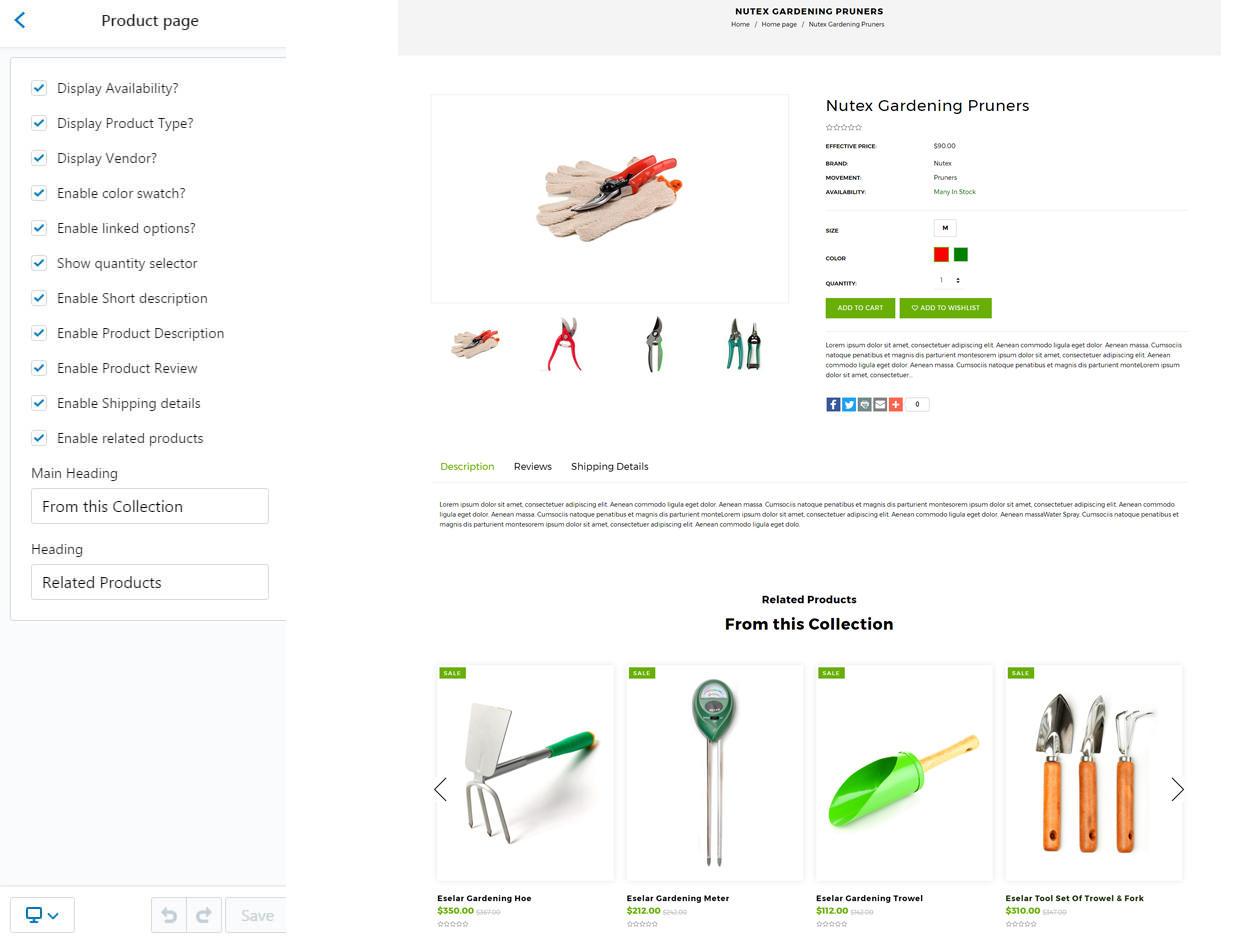Click the orange plus share icon
Viewport: 1246px width, 942px height.
[x=896, y=405]
